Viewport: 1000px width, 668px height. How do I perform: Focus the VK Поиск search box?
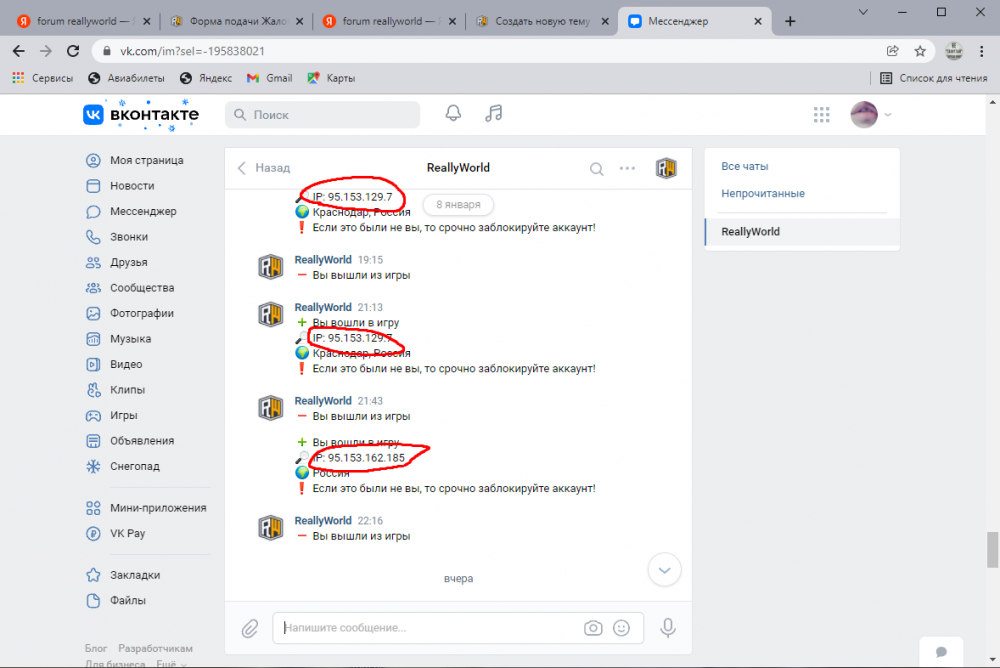click(323, 115)
